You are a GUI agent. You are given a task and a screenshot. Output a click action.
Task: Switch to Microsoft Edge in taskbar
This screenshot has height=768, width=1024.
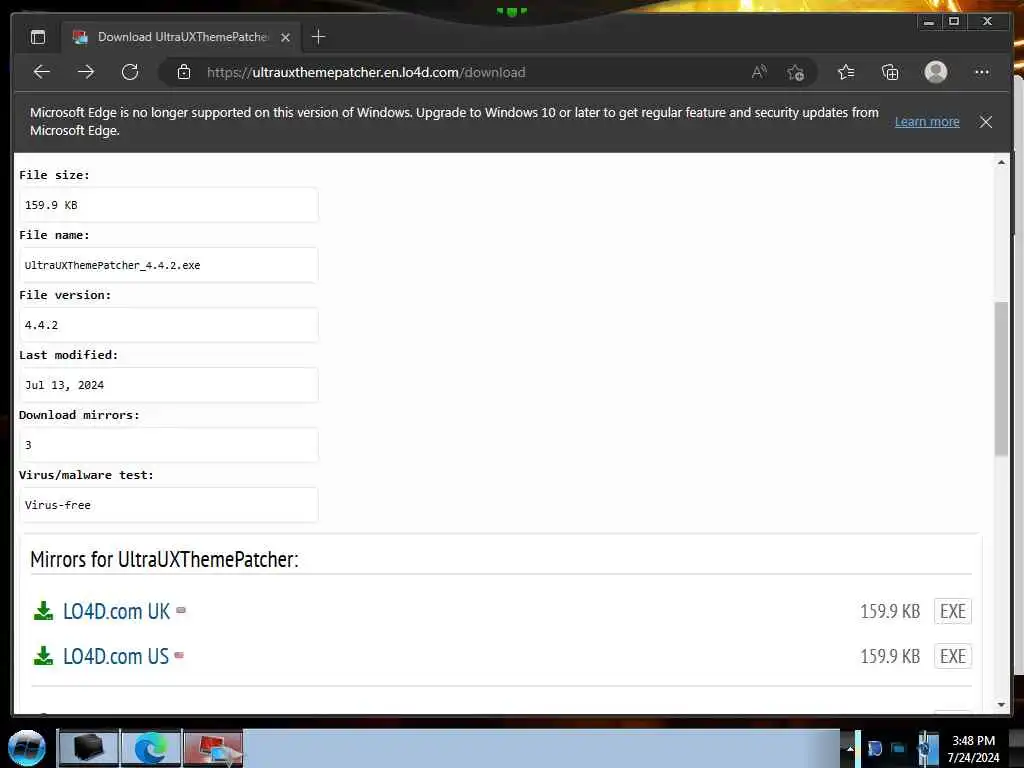pos(151,748)
